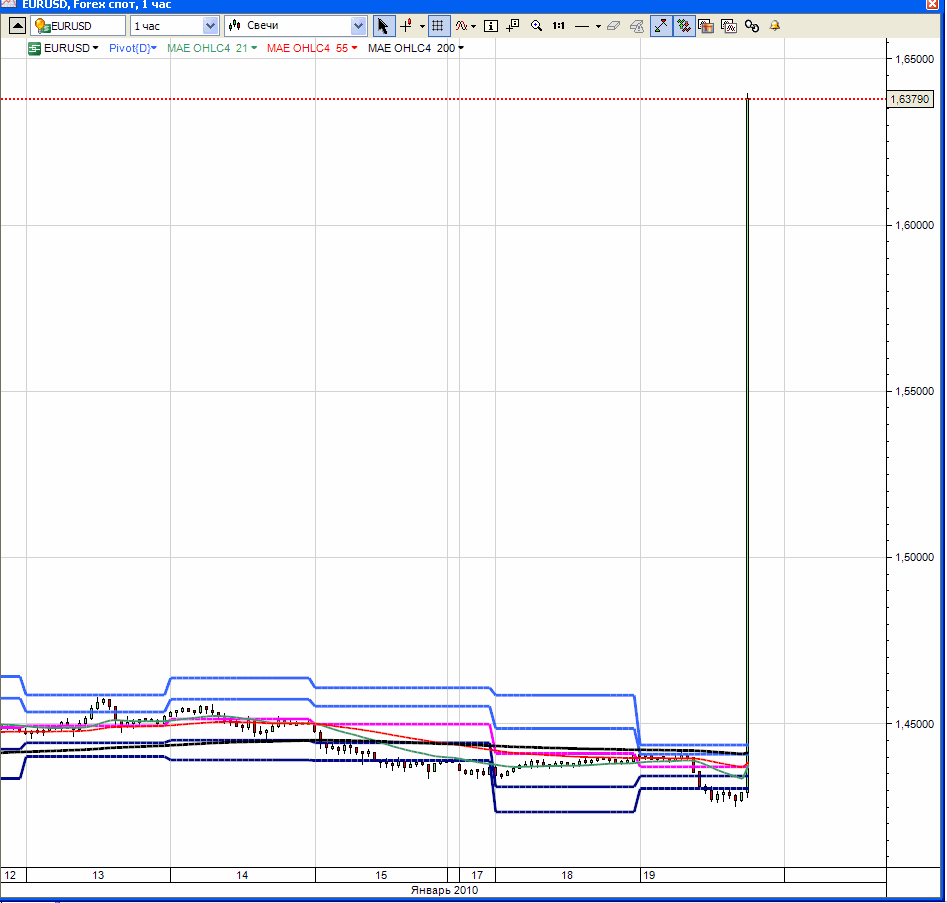Click date 19 on time axis

(x=649, y=875)
